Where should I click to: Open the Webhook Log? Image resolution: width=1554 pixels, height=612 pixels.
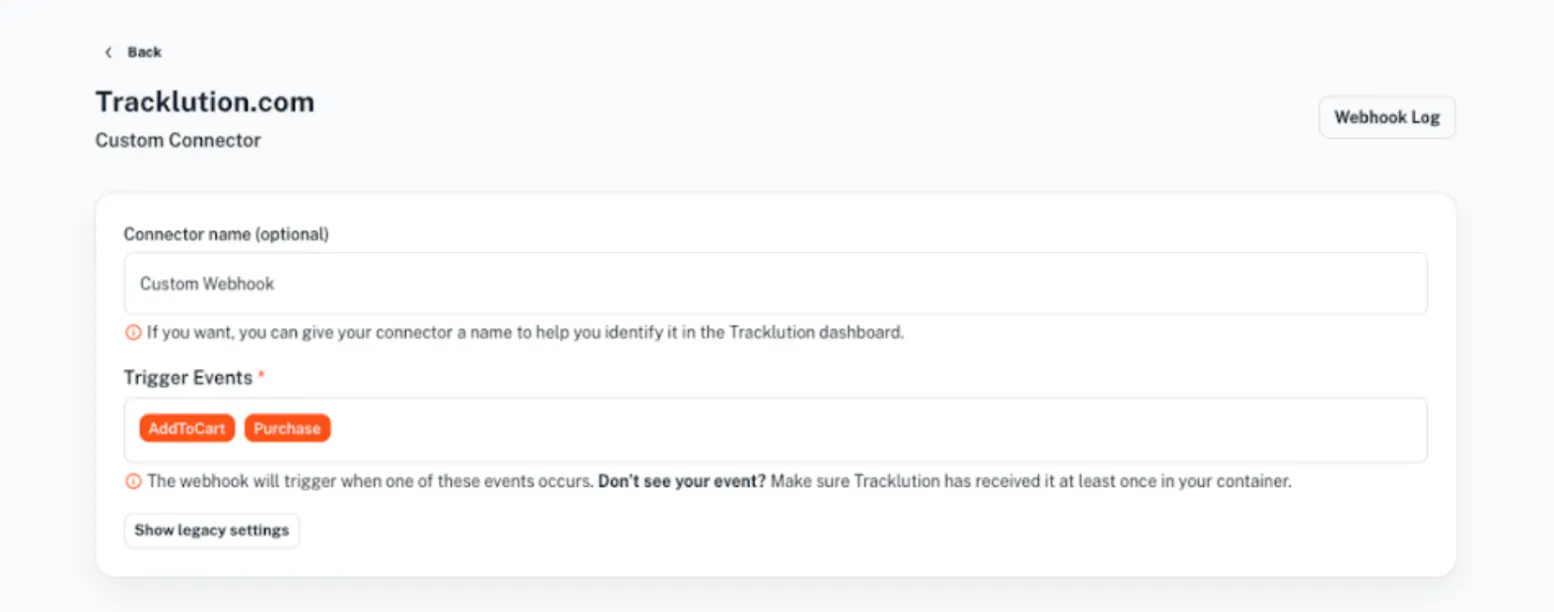point(1387,117)
